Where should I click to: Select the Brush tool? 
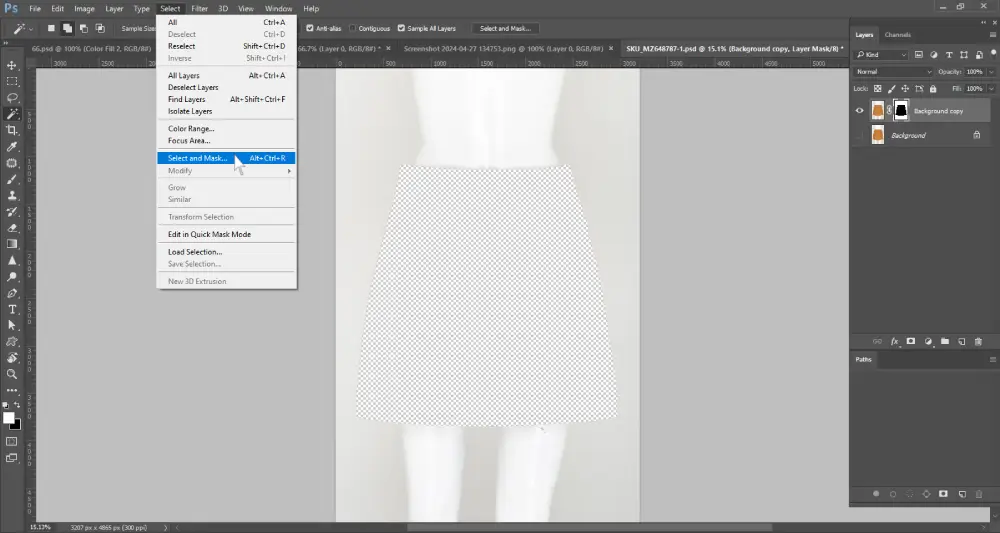pyautogui.click(x=11, y=179)
